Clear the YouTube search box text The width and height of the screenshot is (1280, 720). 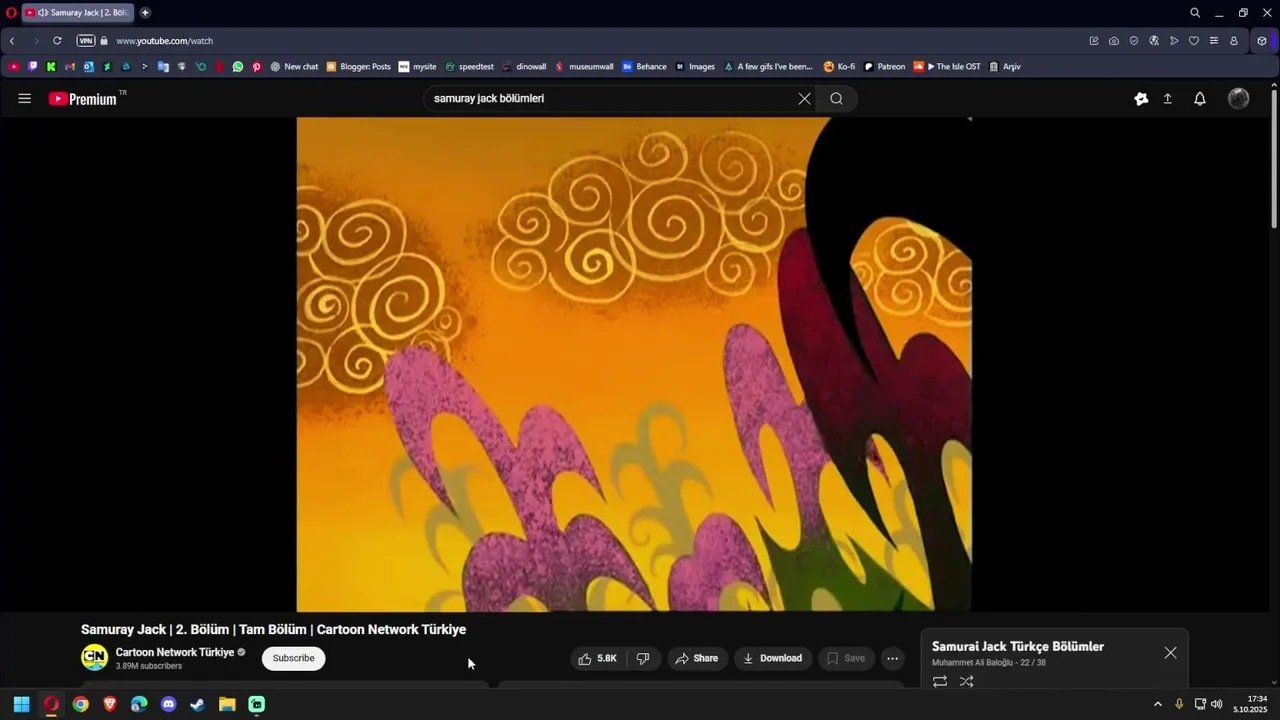tap(804, 99)
